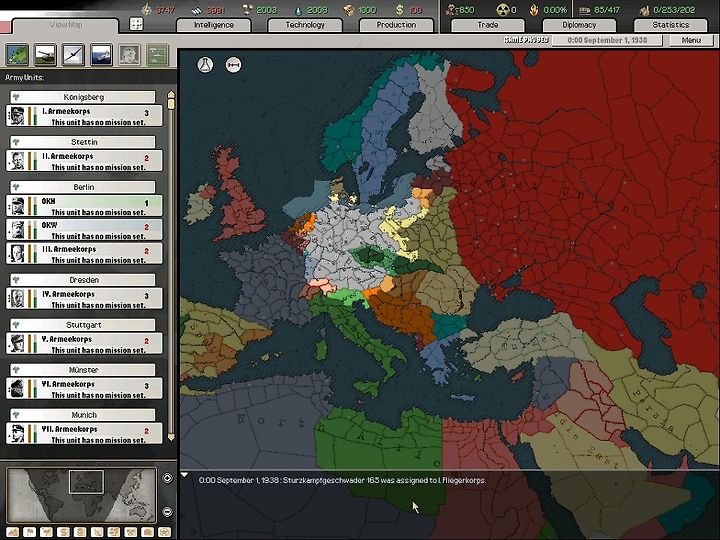The width and height of the screenshot is (720, 540).
Task: Select the III. Armeekorps unit row
Action: [84, 253]
